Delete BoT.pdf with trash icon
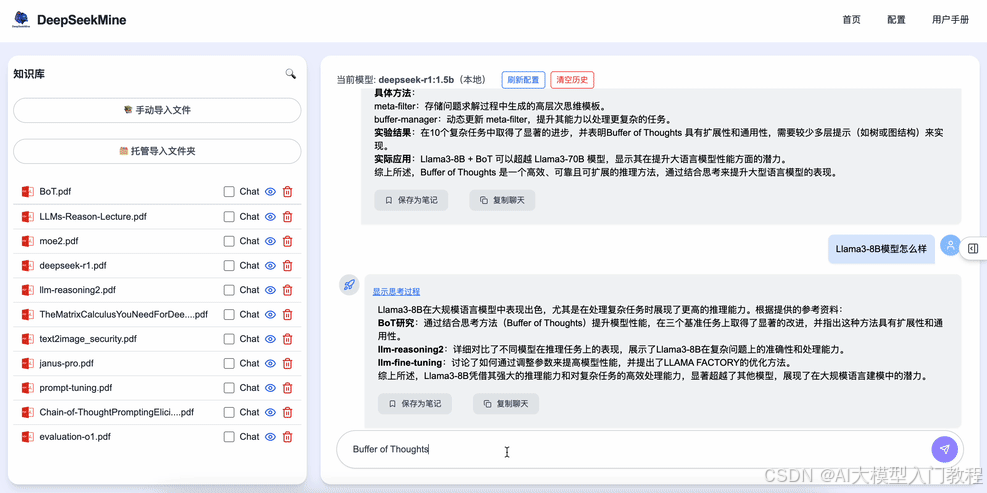987x493 pixels. click(x=287, y=191)
